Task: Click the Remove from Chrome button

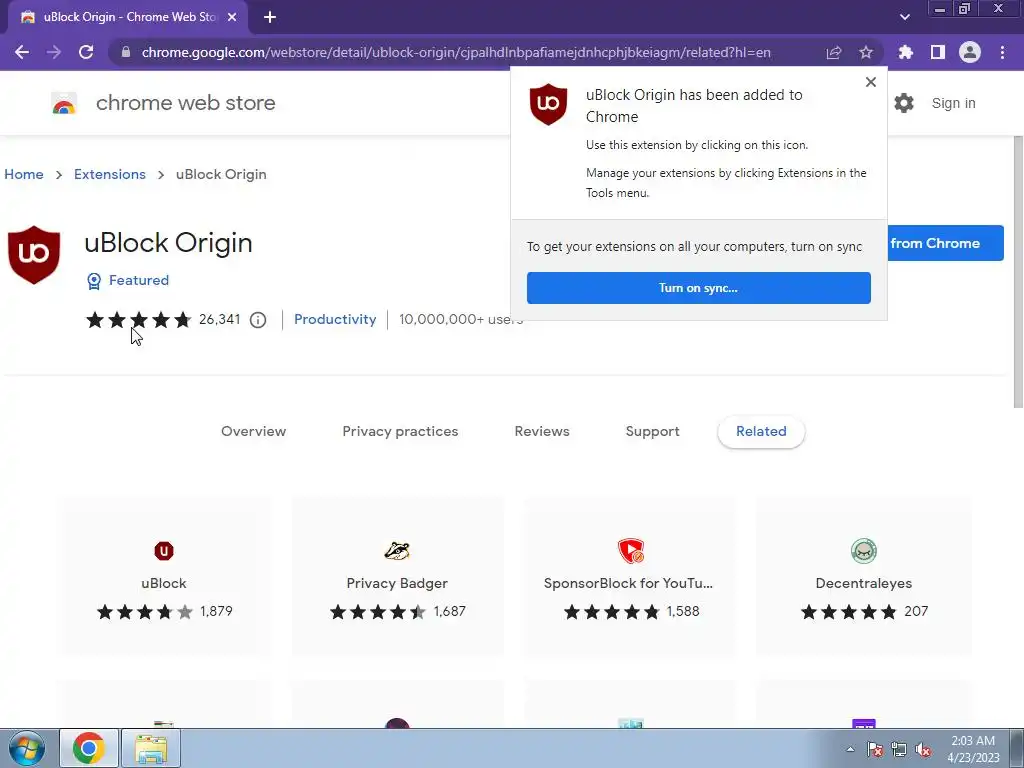Action: [945, 243]
